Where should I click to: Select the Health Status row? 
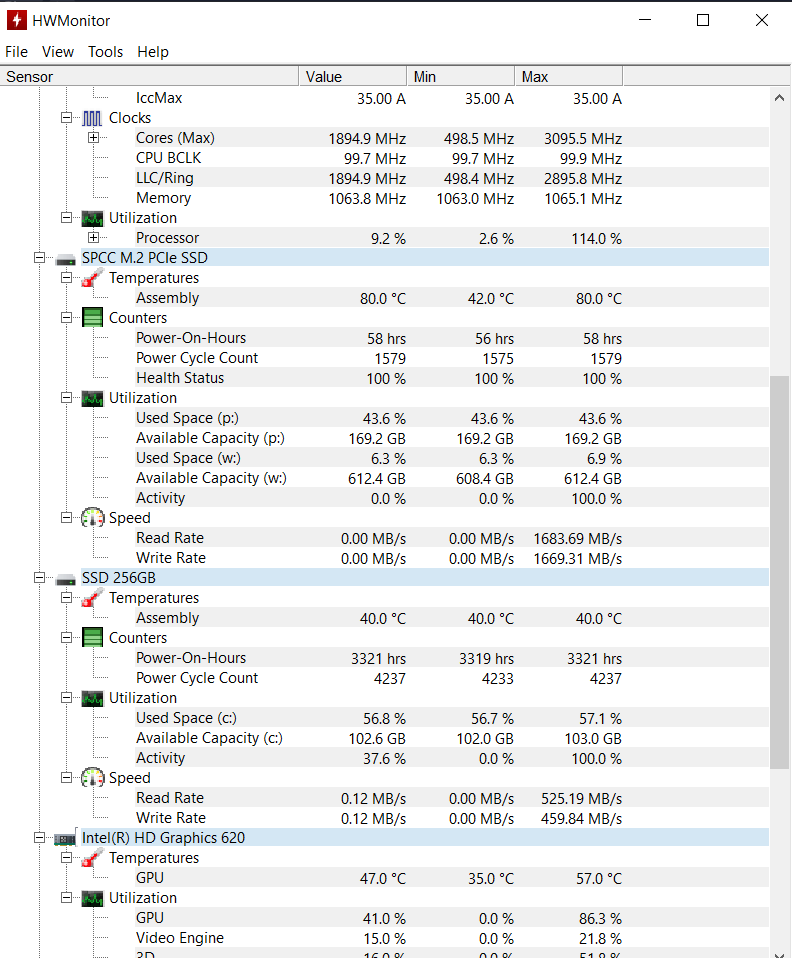tap(180, 378)
